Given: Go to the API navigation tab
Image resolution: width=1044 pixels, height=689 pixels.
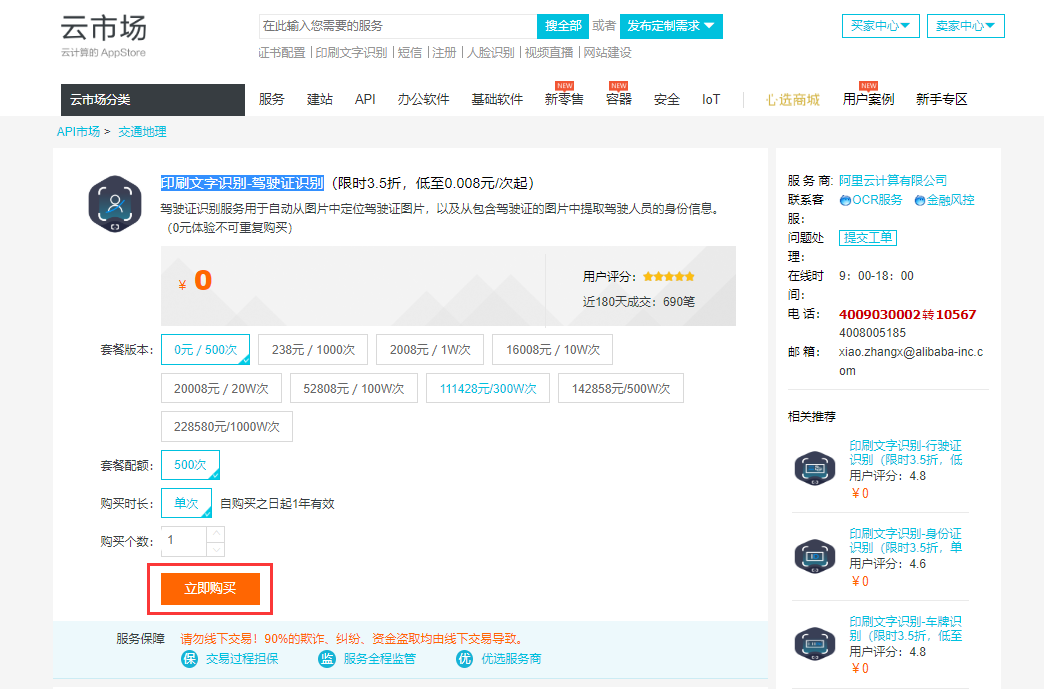Looking at the screenshot, I should (365, 99).
